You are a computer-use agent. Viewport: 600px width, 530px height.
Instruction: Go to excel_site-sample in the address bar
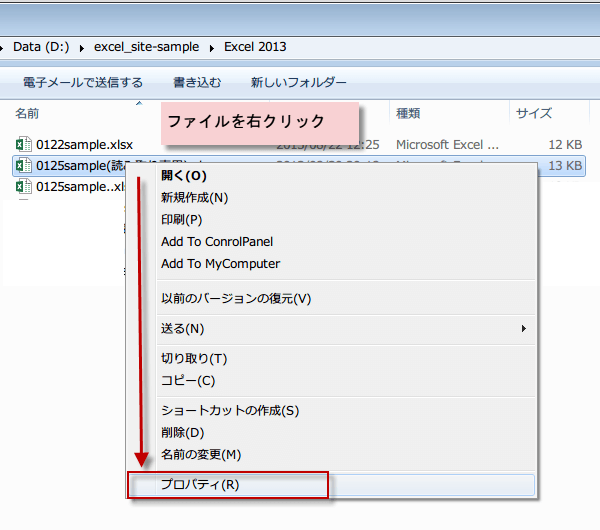[147, 47]
